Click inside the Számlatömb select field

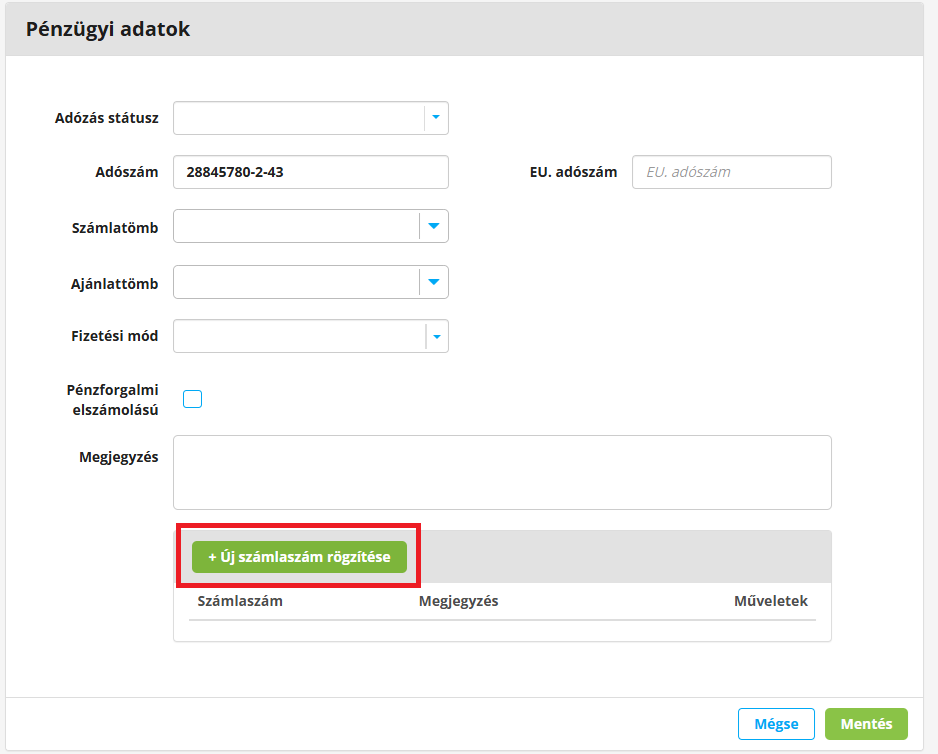coord(296,226)
